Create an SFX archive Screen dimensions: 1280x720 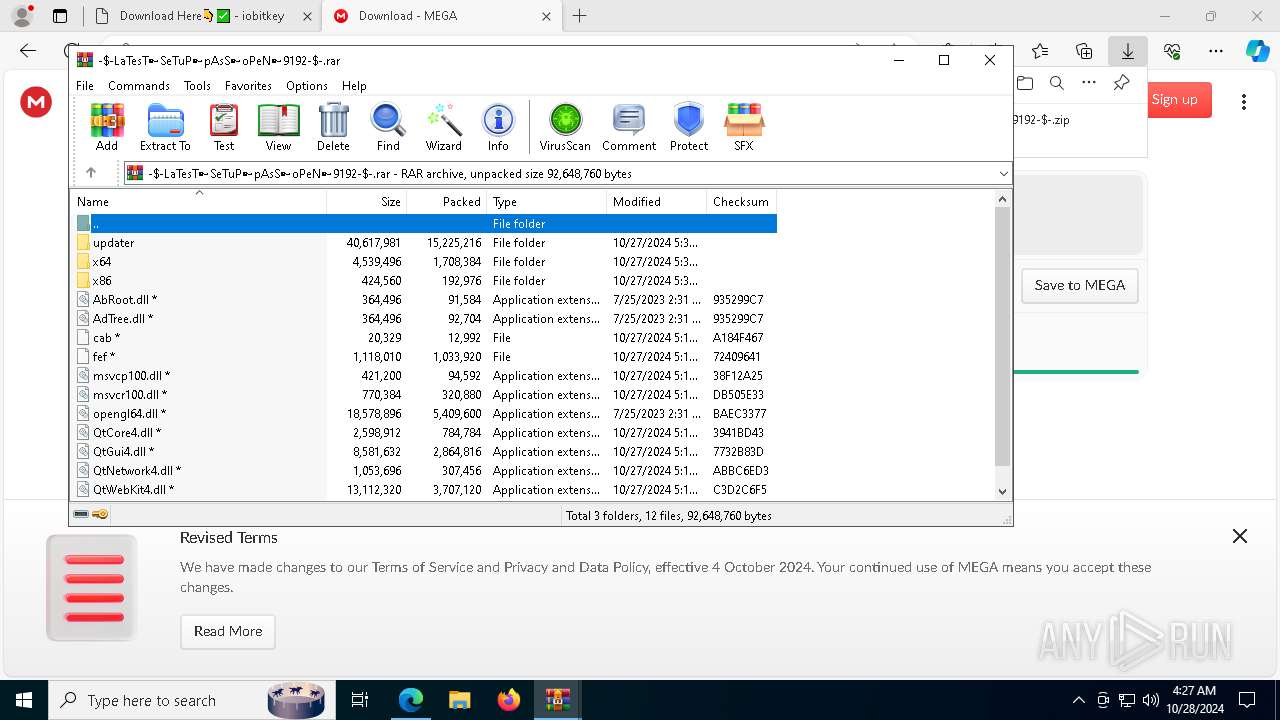point(744,127)
